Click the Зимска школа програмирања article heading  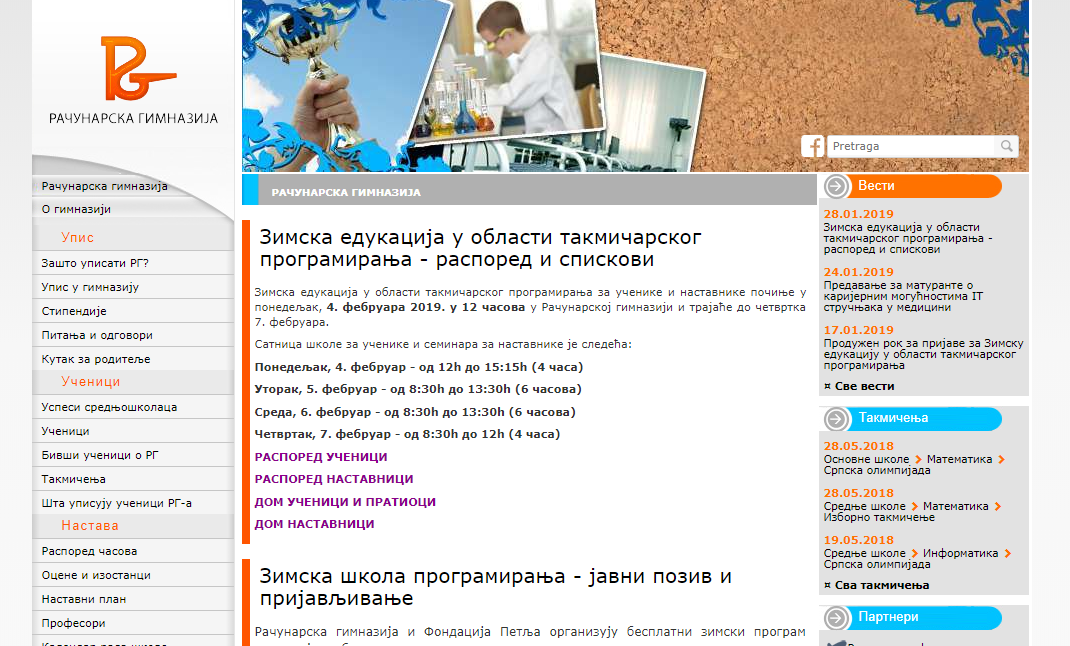point(495,588)
